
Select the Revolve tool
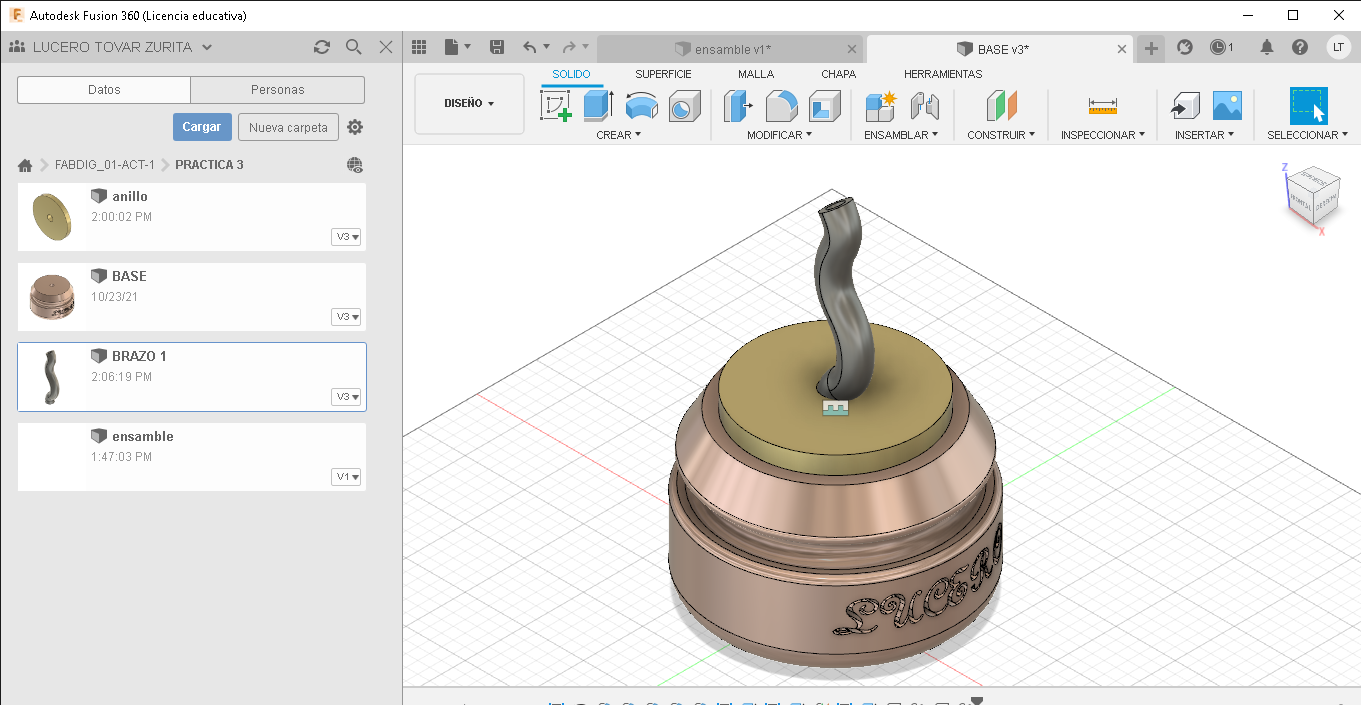point(641,105)
